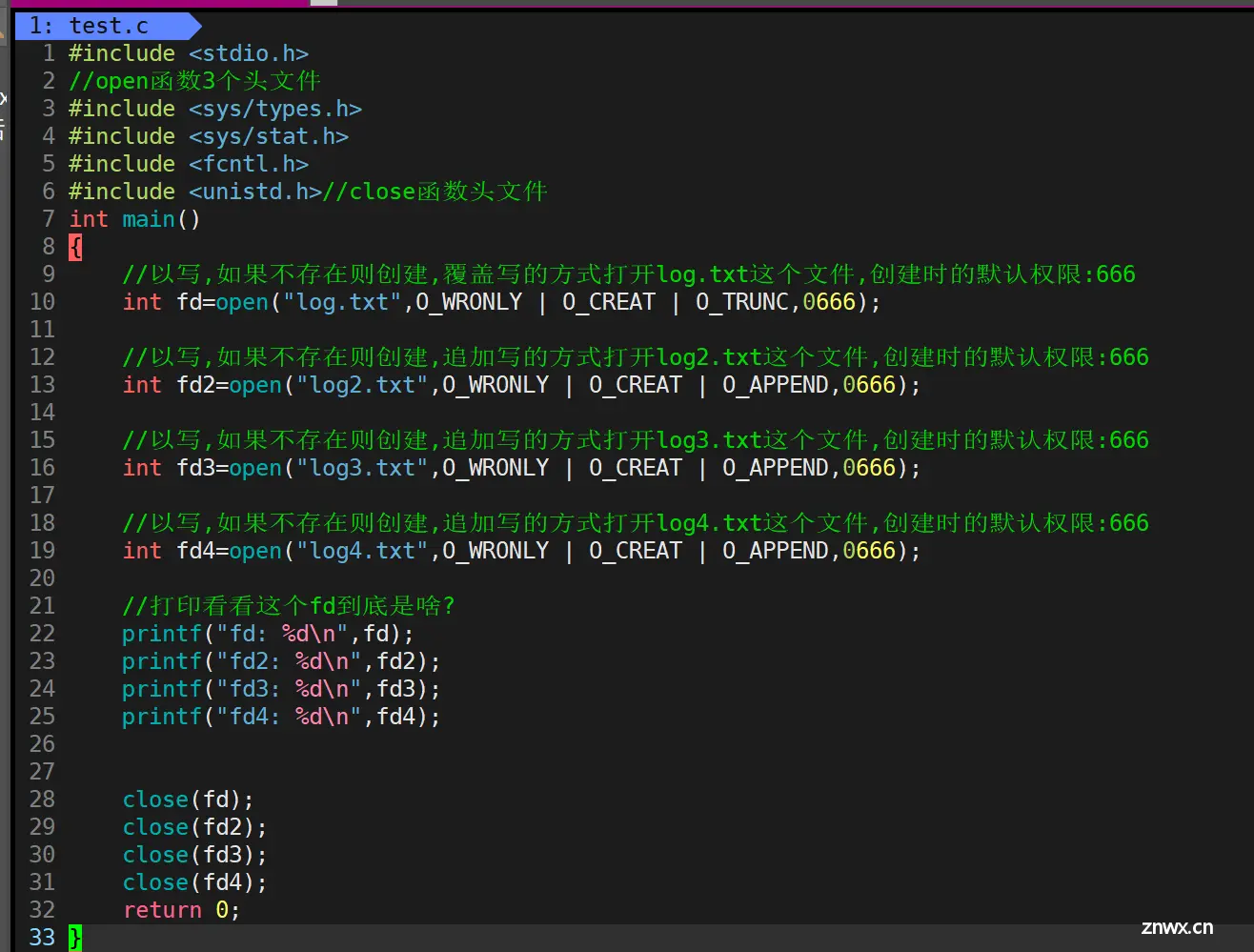Click the printf for fd2 on line 23

tap(281, 661)
